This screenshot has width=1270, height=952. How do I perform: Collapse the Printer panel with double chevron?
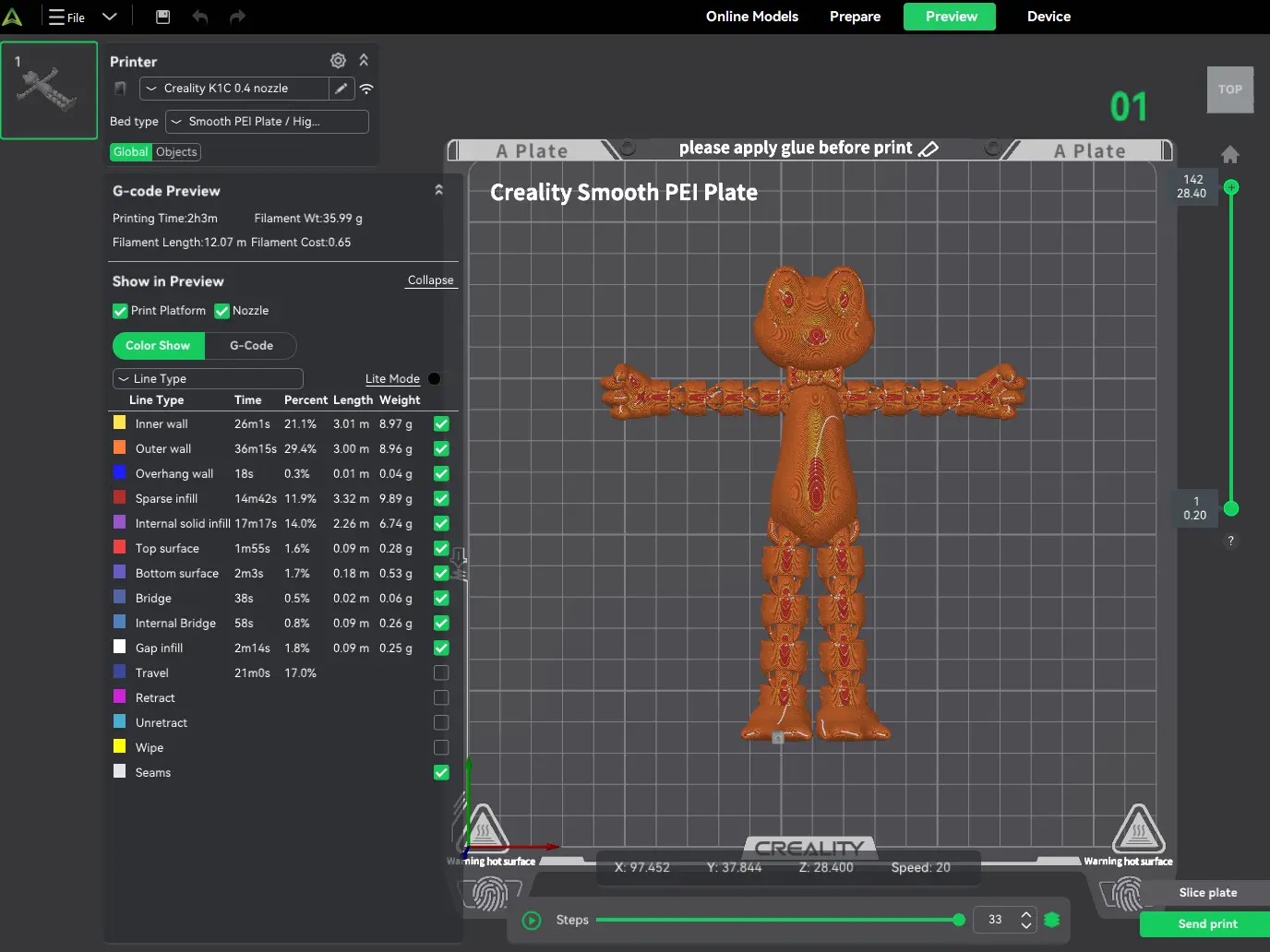click(364, 60)
